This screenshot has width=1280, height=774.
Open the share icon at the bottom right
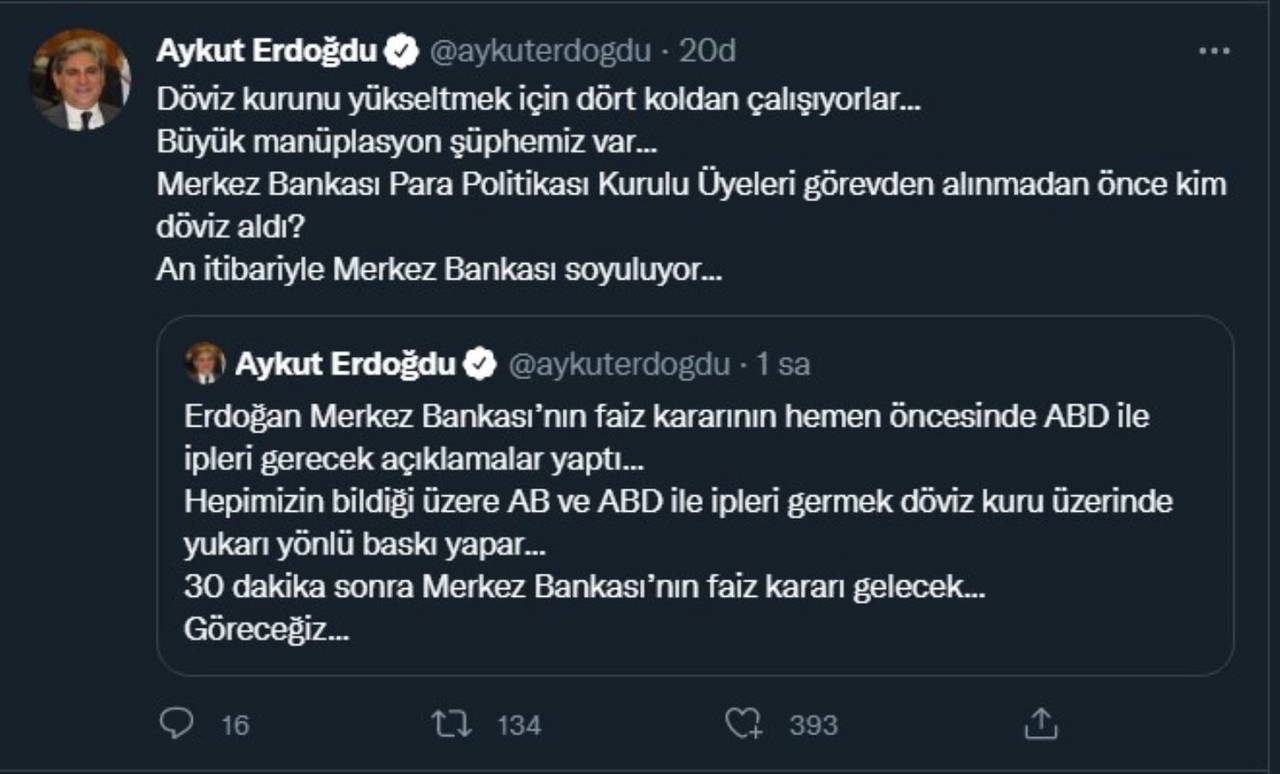tap(1041, 723)
